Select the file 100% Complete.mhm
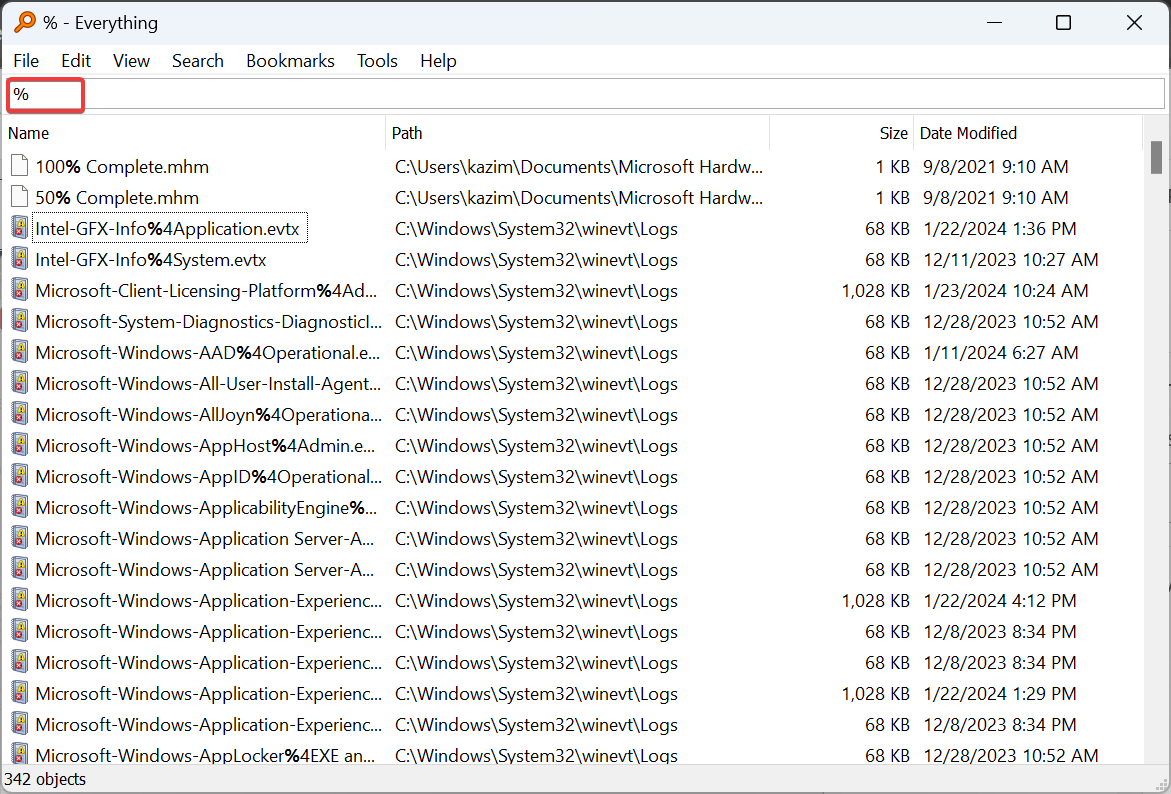1171x794 pixels. coord(122,167)
